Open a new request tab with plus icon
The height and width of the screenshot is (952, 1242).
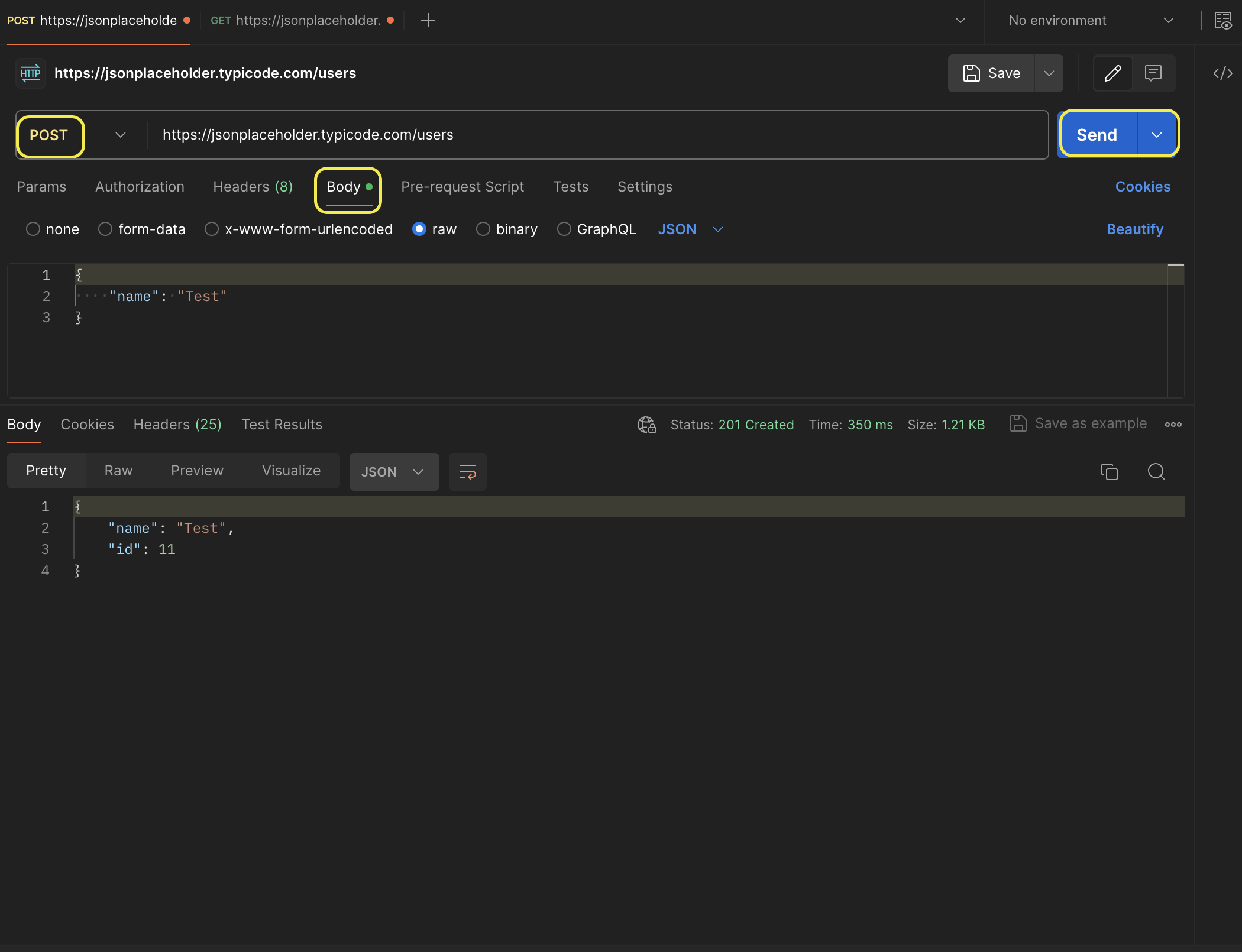pos(428,20)
